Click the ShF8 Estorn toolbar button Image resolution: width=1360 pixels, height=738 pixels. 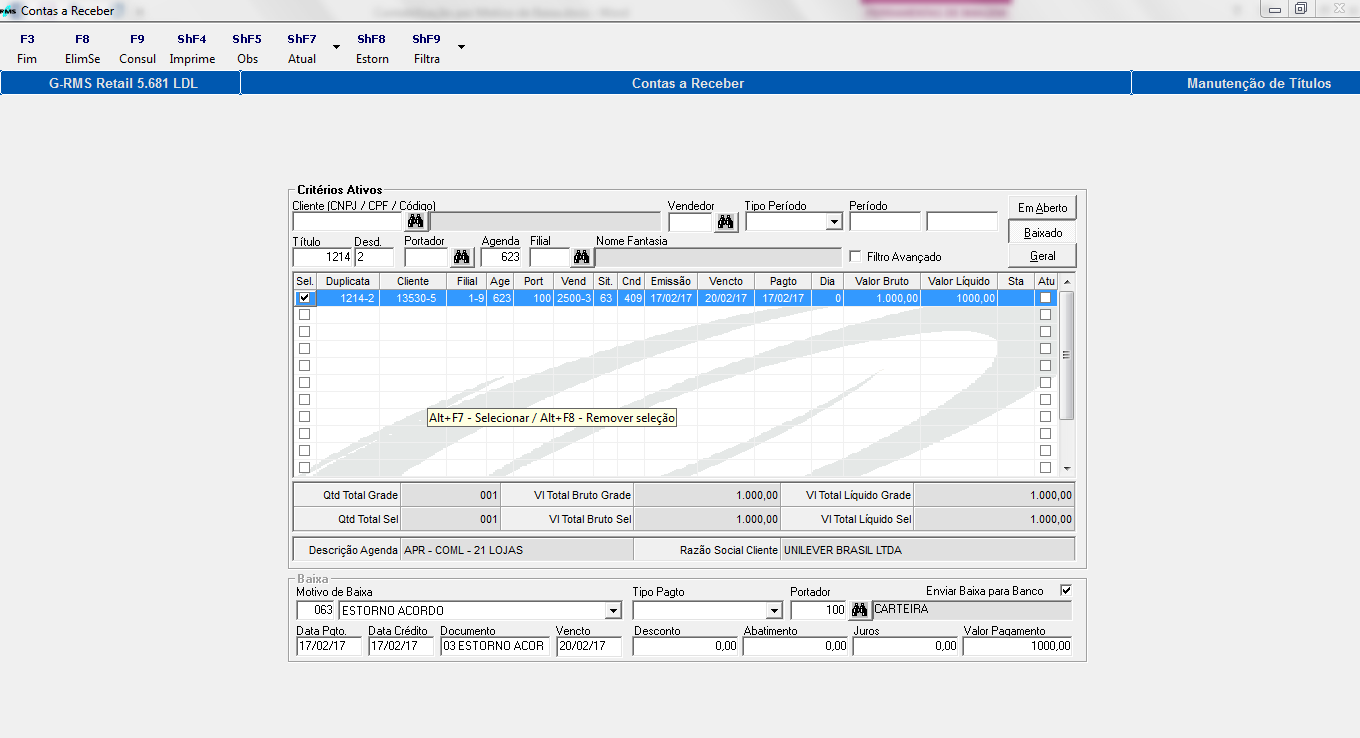(372, 49)
